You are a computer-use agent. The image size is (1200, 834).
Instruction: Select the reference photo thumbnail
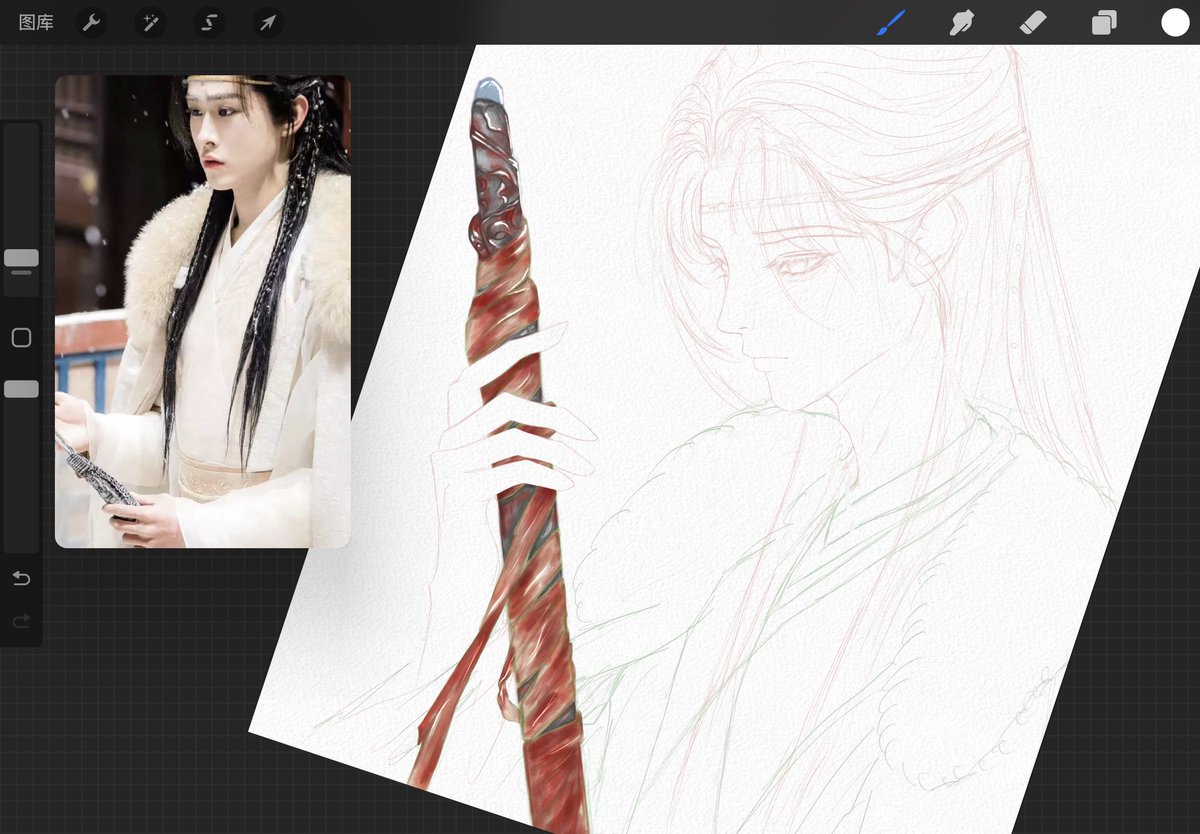(203, 311)
